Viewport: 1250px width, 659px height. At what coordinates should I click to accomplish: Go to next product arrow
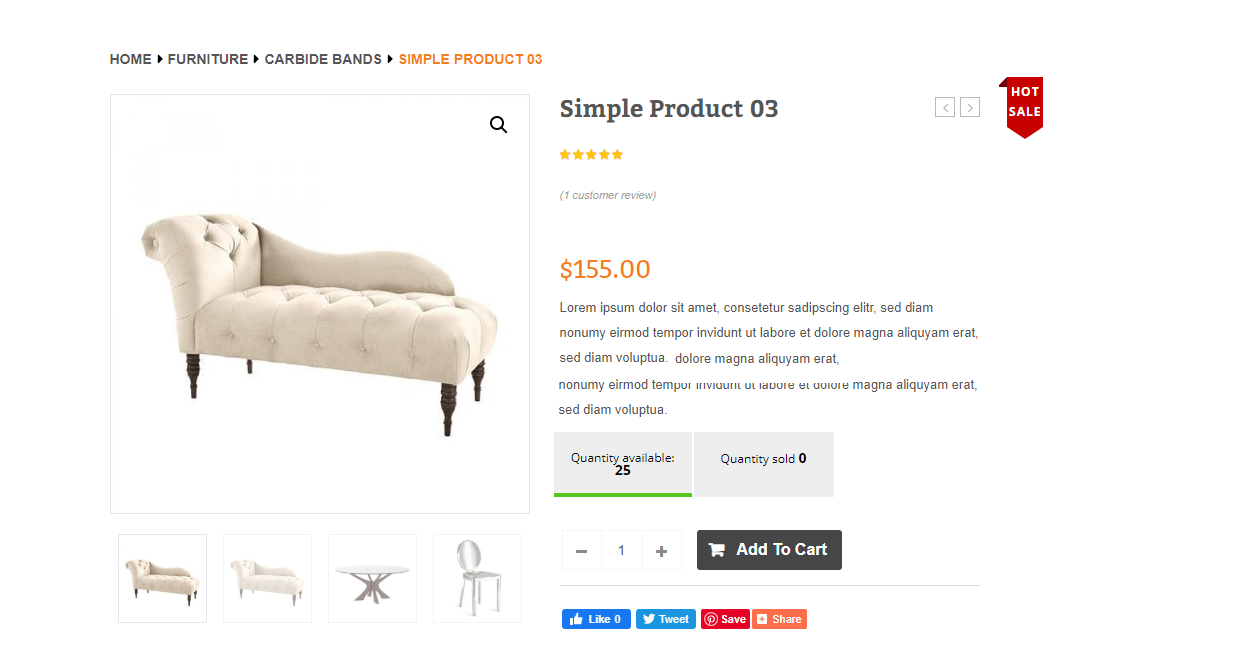pyautogui.click(x=970, y=107)
